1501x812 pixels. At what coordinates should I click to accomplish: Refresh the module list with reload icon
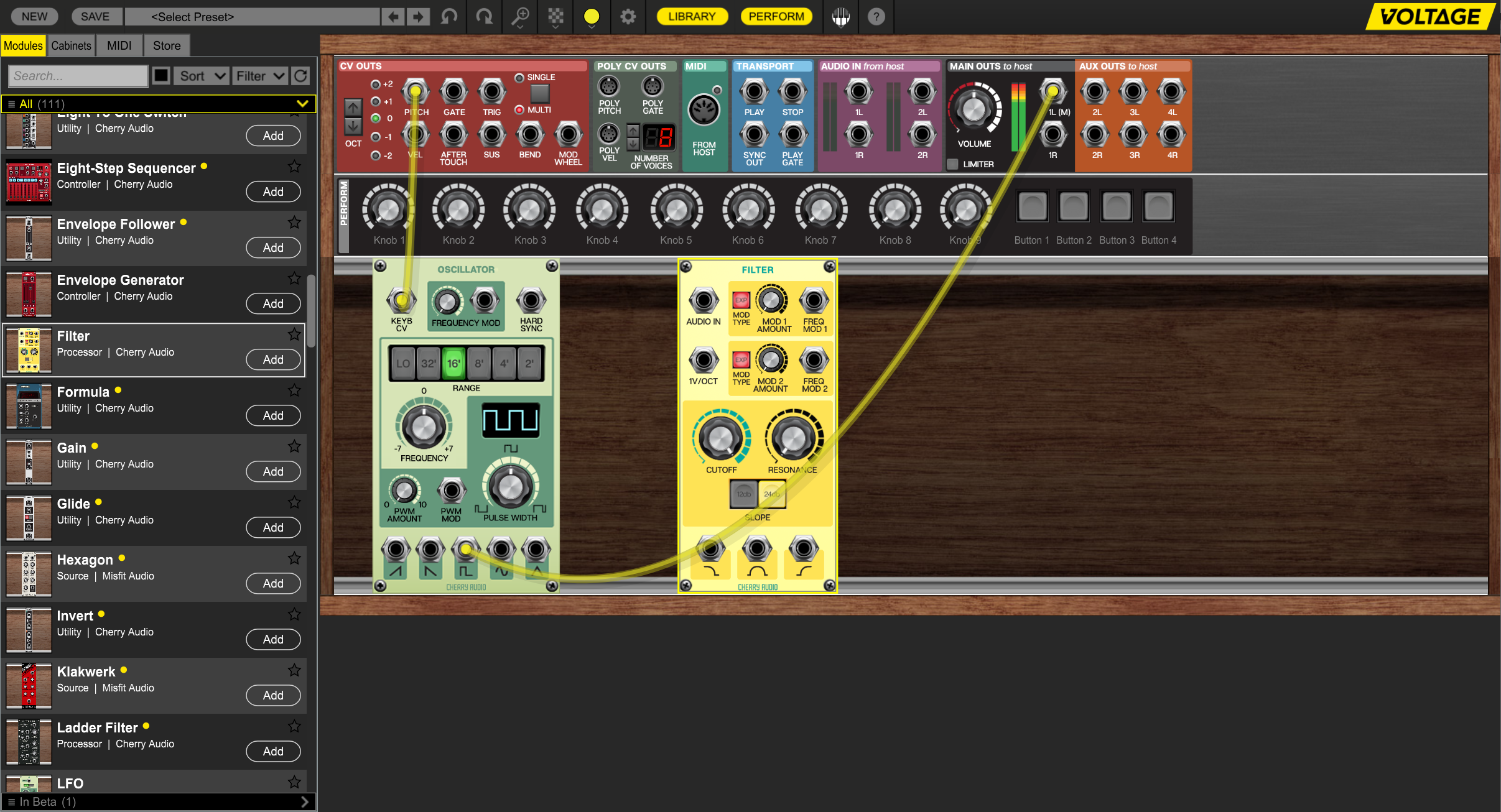tap(300, 76)
